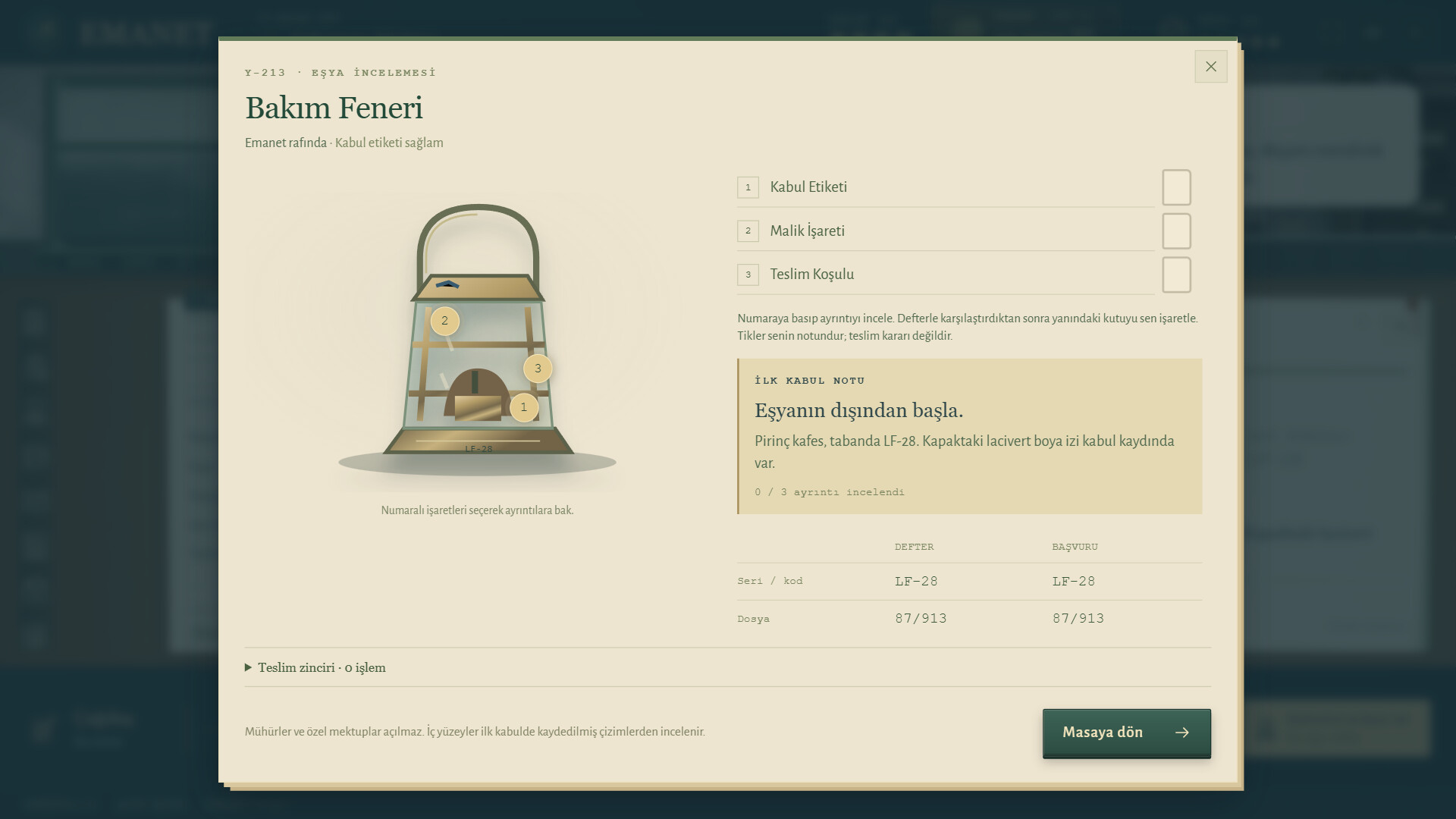Close the Bakım Feneri inspection dialog
1456x819 pixels.
1210,67
